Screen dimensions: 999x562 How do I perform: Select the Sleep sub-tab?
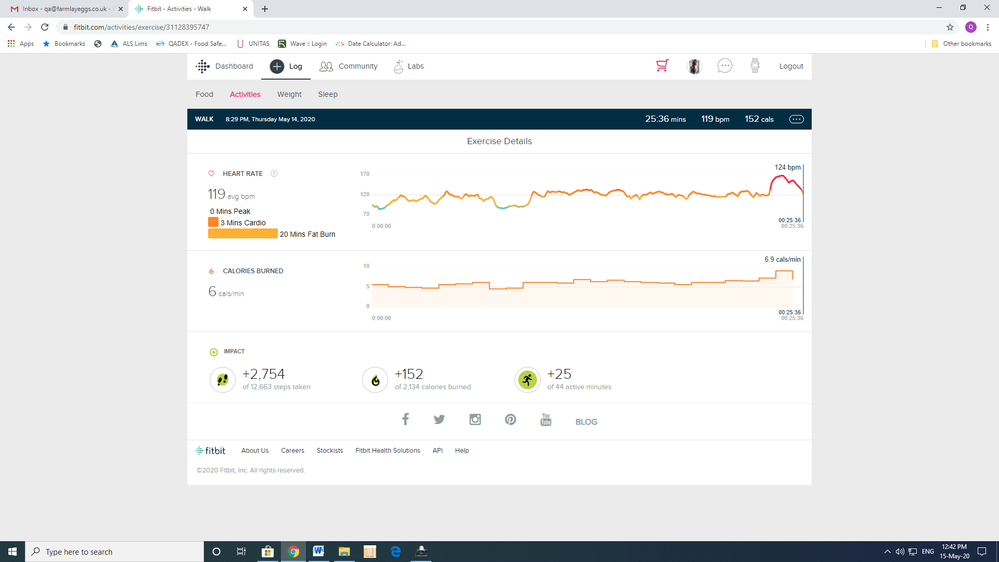point(327,94)
